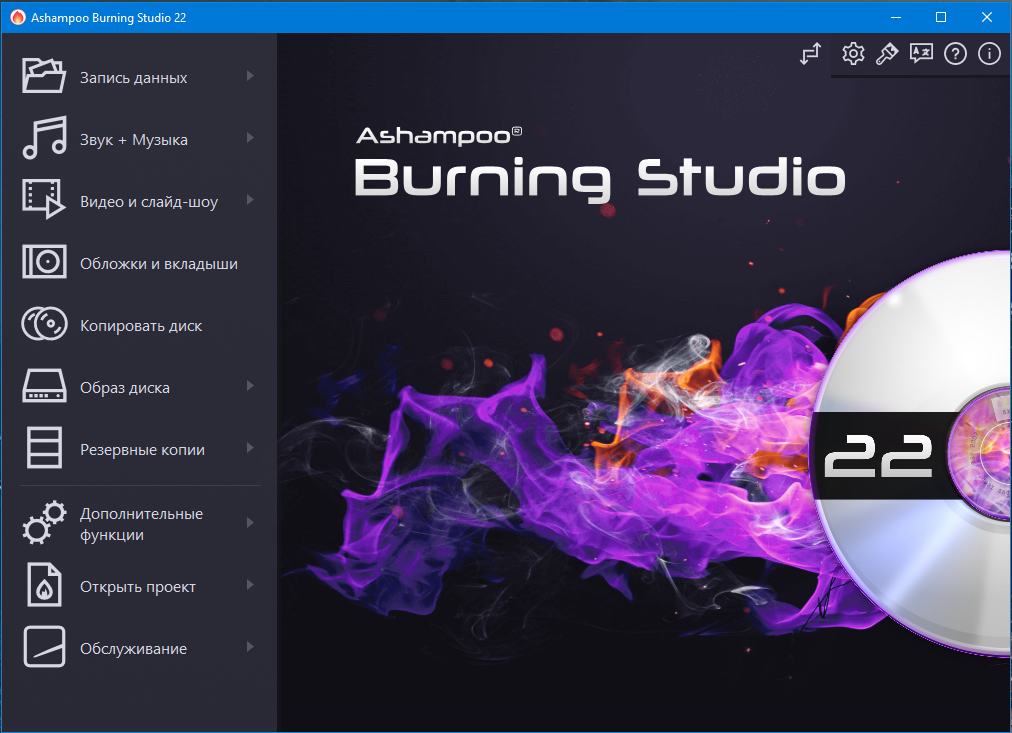Open the Резервные копии label
Screen dimensions: 1012x733
pos(142,450)
